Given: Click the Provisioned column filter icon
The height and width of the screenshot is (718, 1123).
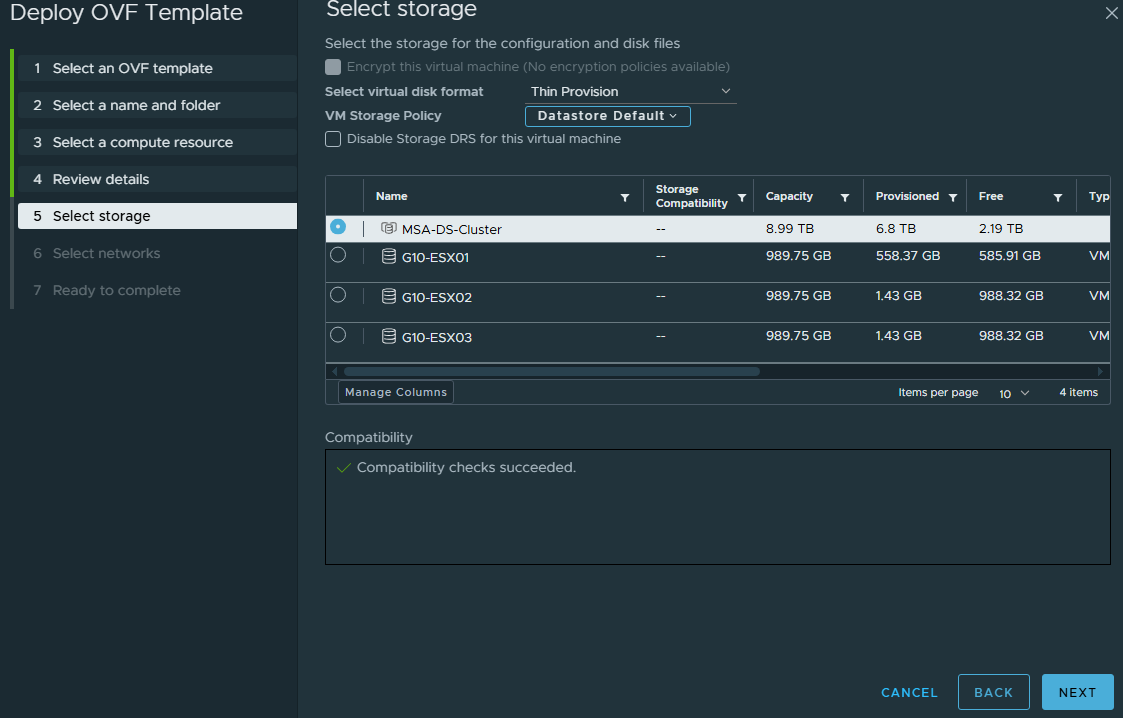Looking at the screenshot, I should 953,198.
